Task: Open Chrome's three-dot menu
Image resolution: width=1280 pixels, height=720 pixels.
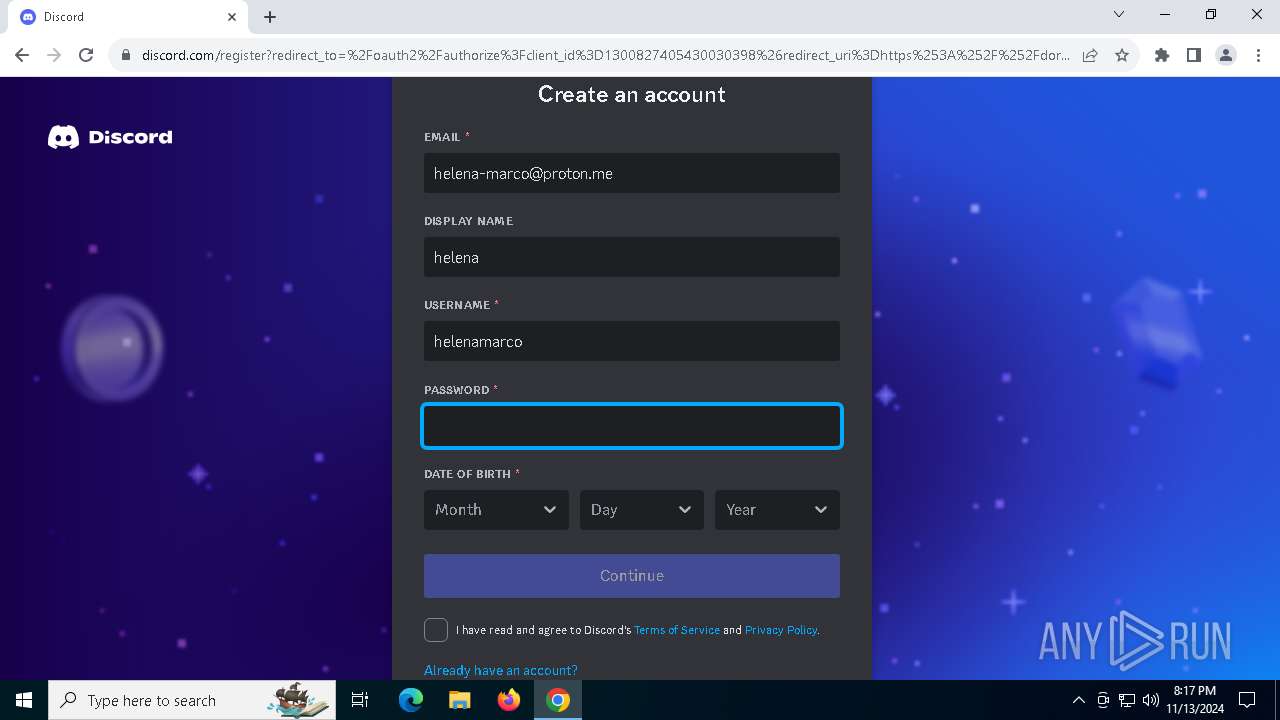Action: [x=1257, y=55]
